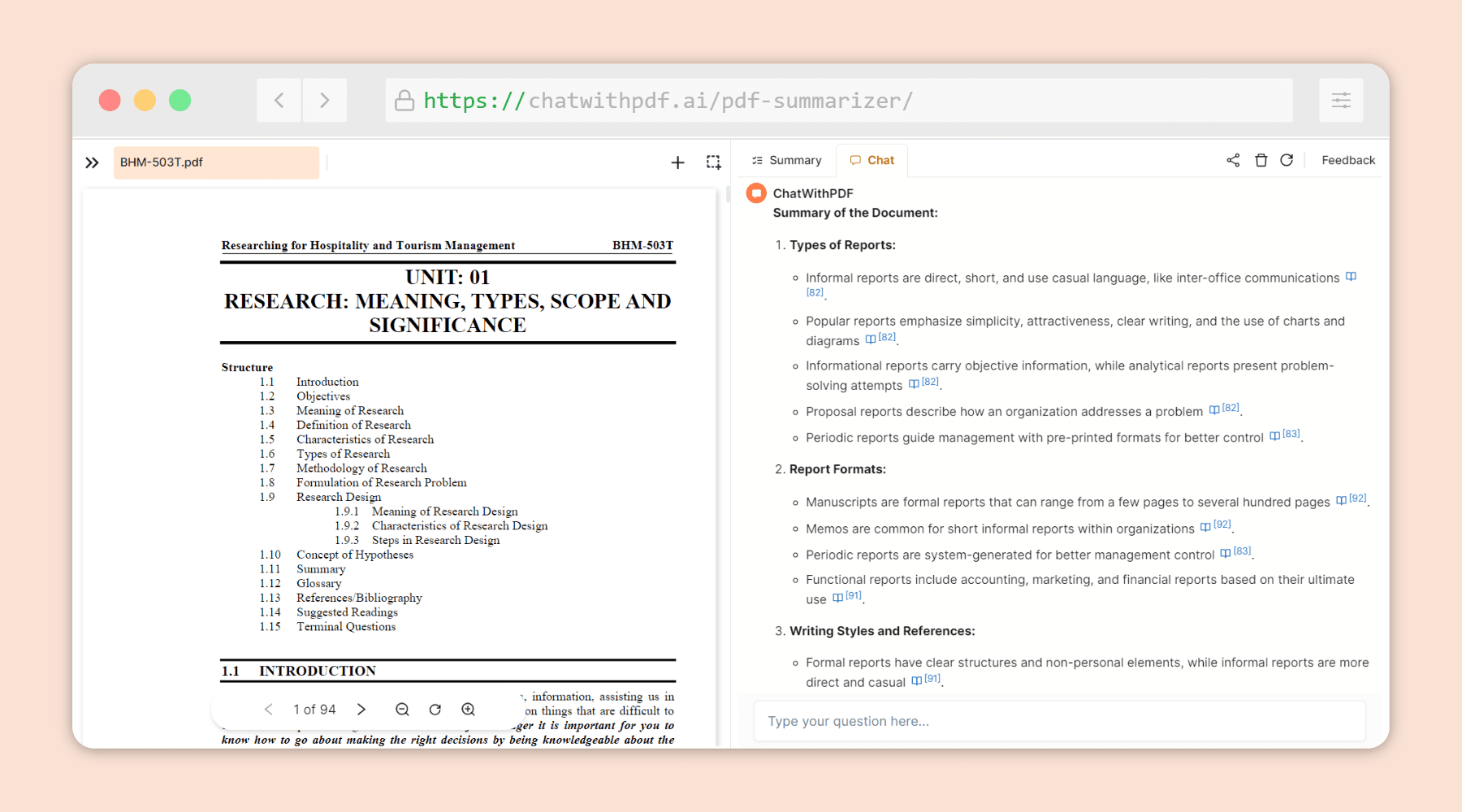1462x812 pixels.
Task: Zoom out of the PDF page
Action: click(x=402, y=709)
